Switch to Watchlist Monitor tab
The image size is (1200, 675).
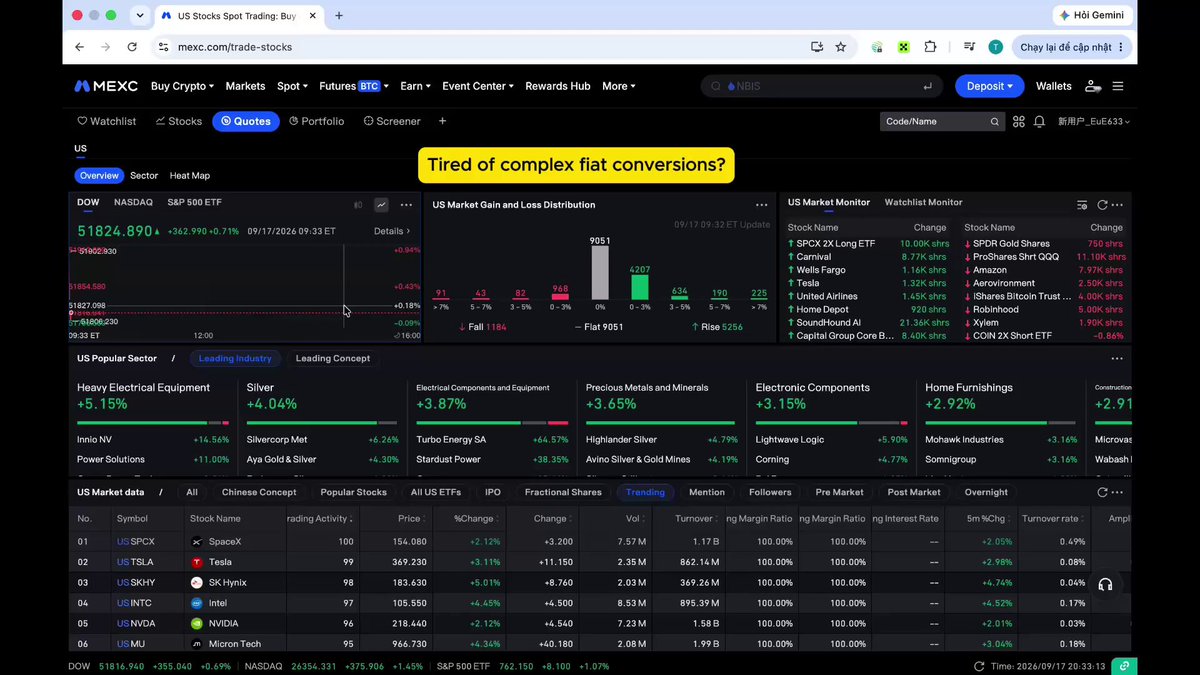coord(923,202)
